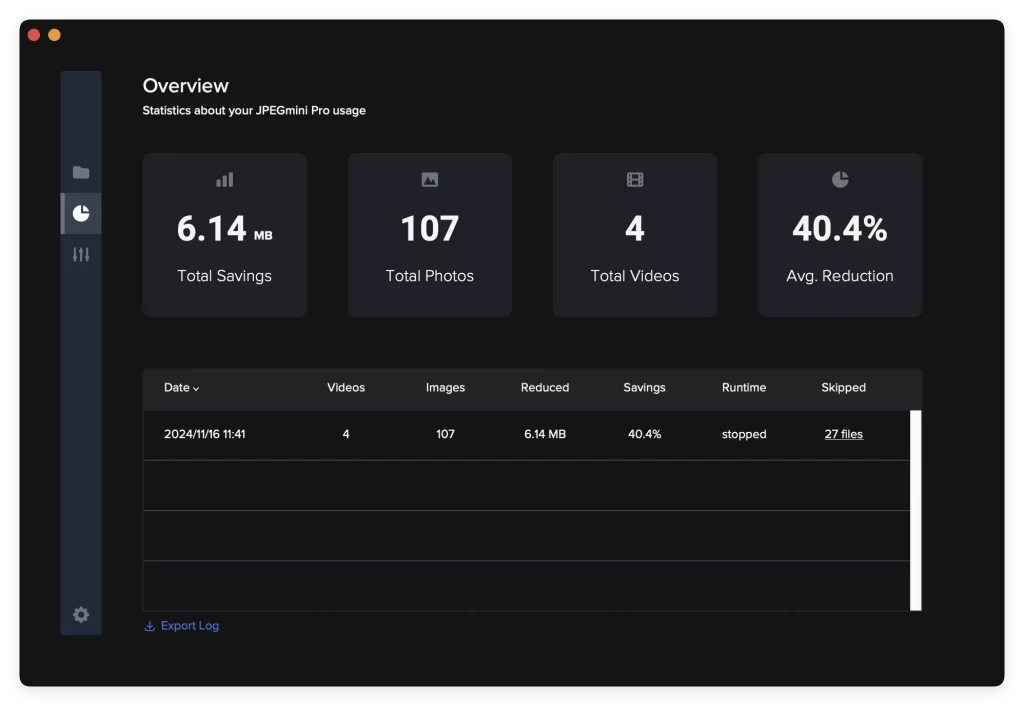This screenshot has height=706, width=1024.
Task: Click the bar chart icon above Total Savings
Action: 224,180
